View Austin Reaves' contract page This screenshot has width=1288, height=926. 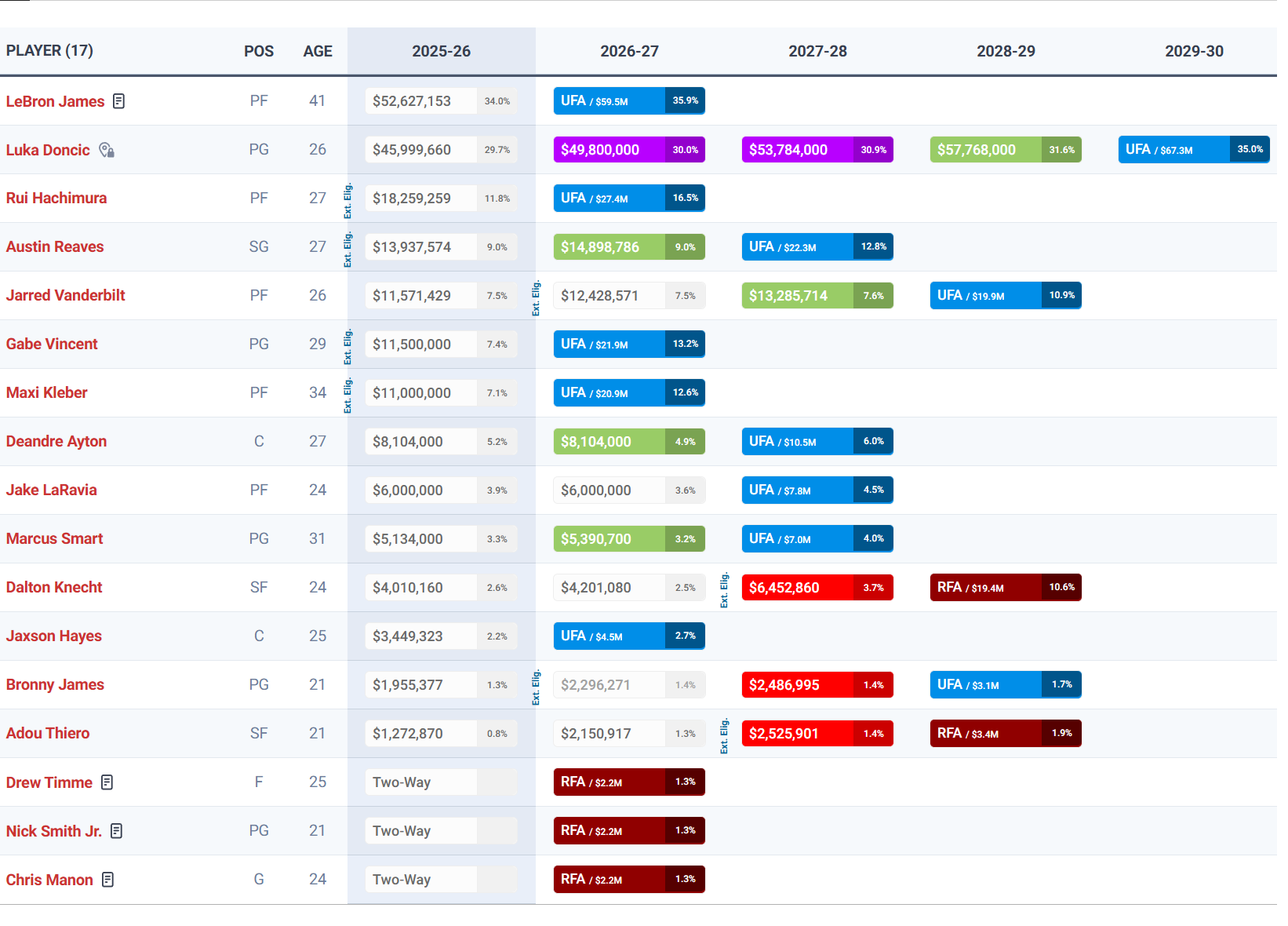55,247
